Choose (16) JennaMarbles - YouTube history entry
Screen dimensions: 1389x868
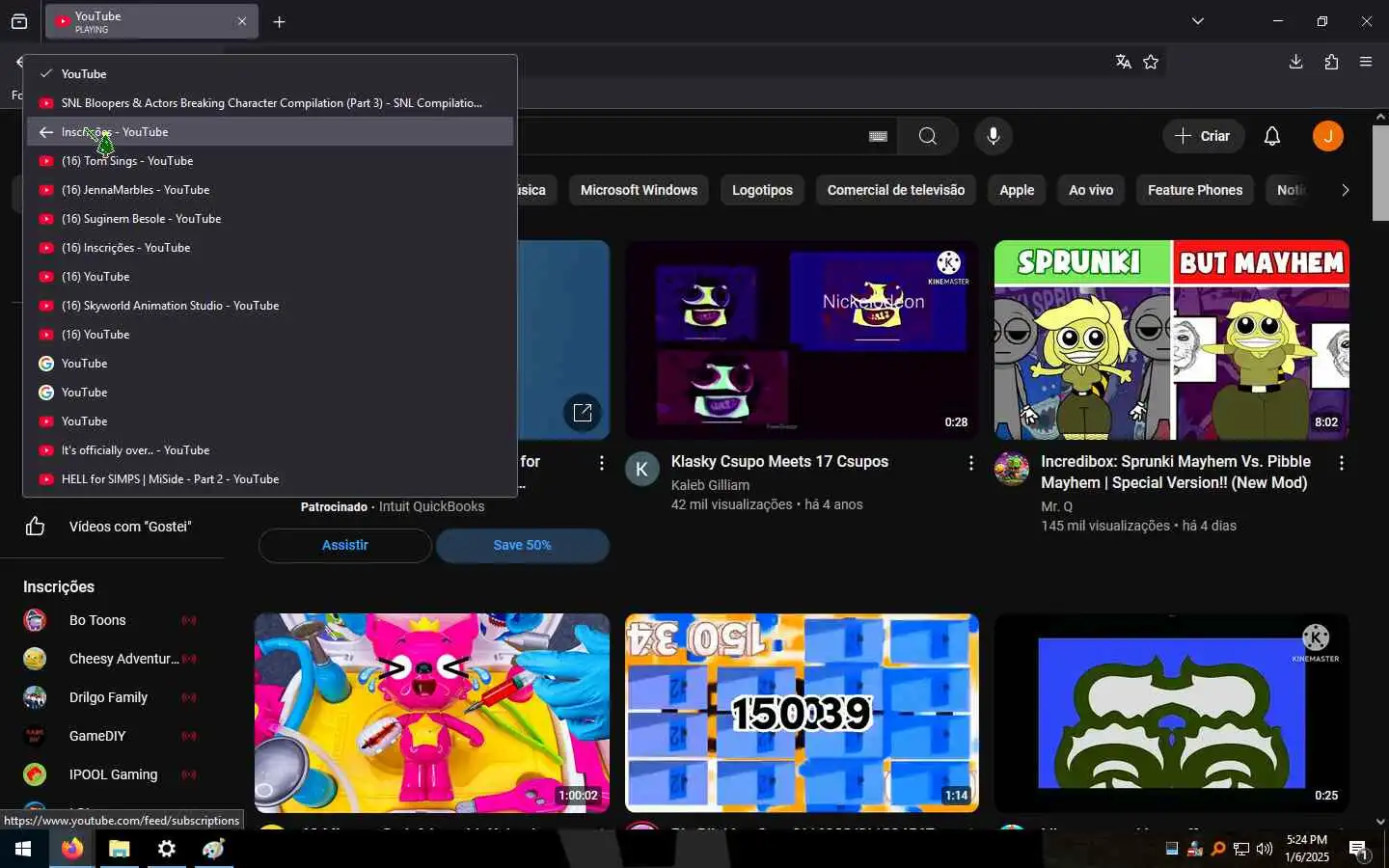(x=270, y=190)
